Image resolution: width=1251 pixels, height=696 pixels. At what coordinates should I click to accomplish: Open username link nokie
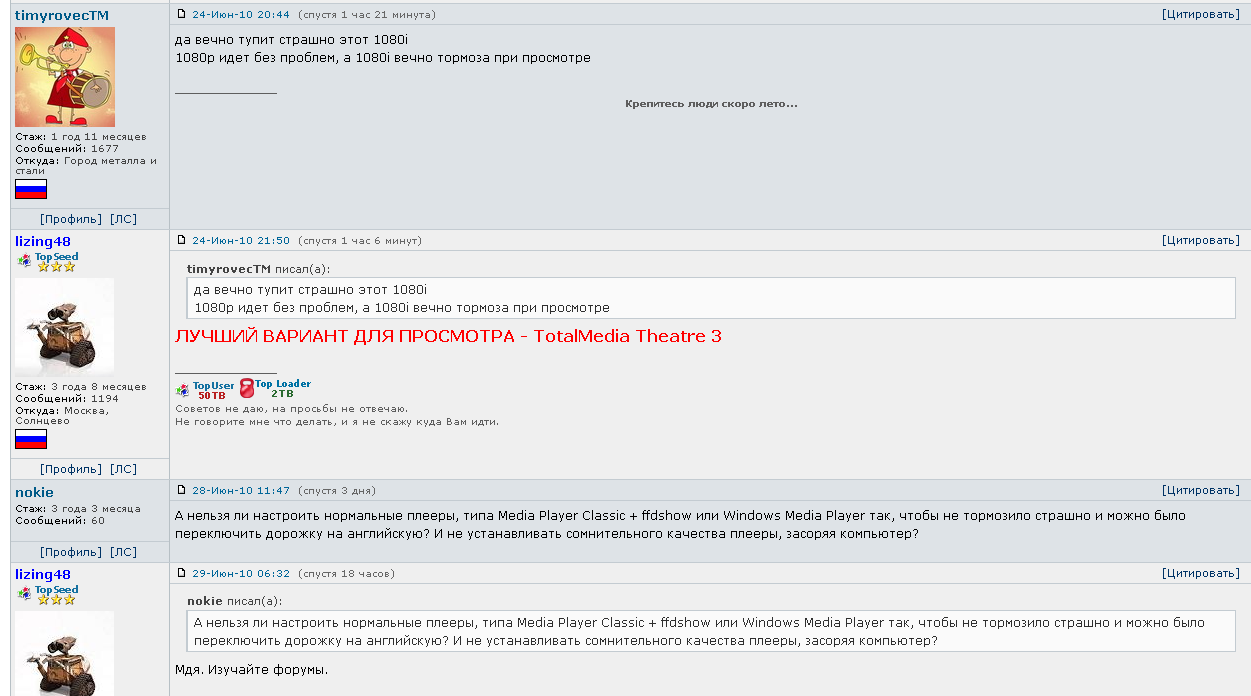click(x=34, y=492)
